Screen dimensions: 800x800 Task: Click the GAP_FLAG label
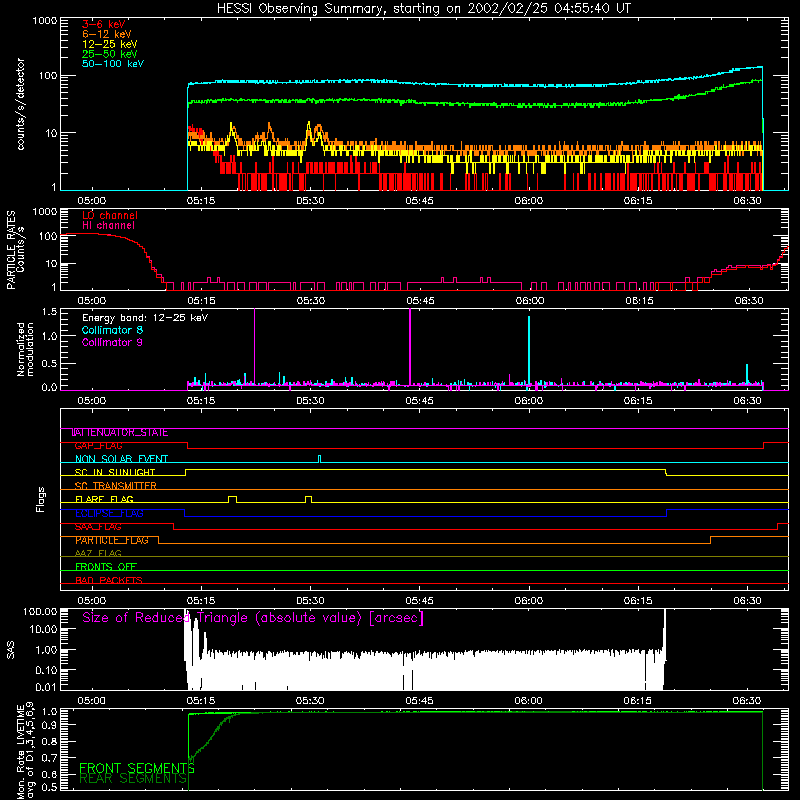[x=98, y=446]
